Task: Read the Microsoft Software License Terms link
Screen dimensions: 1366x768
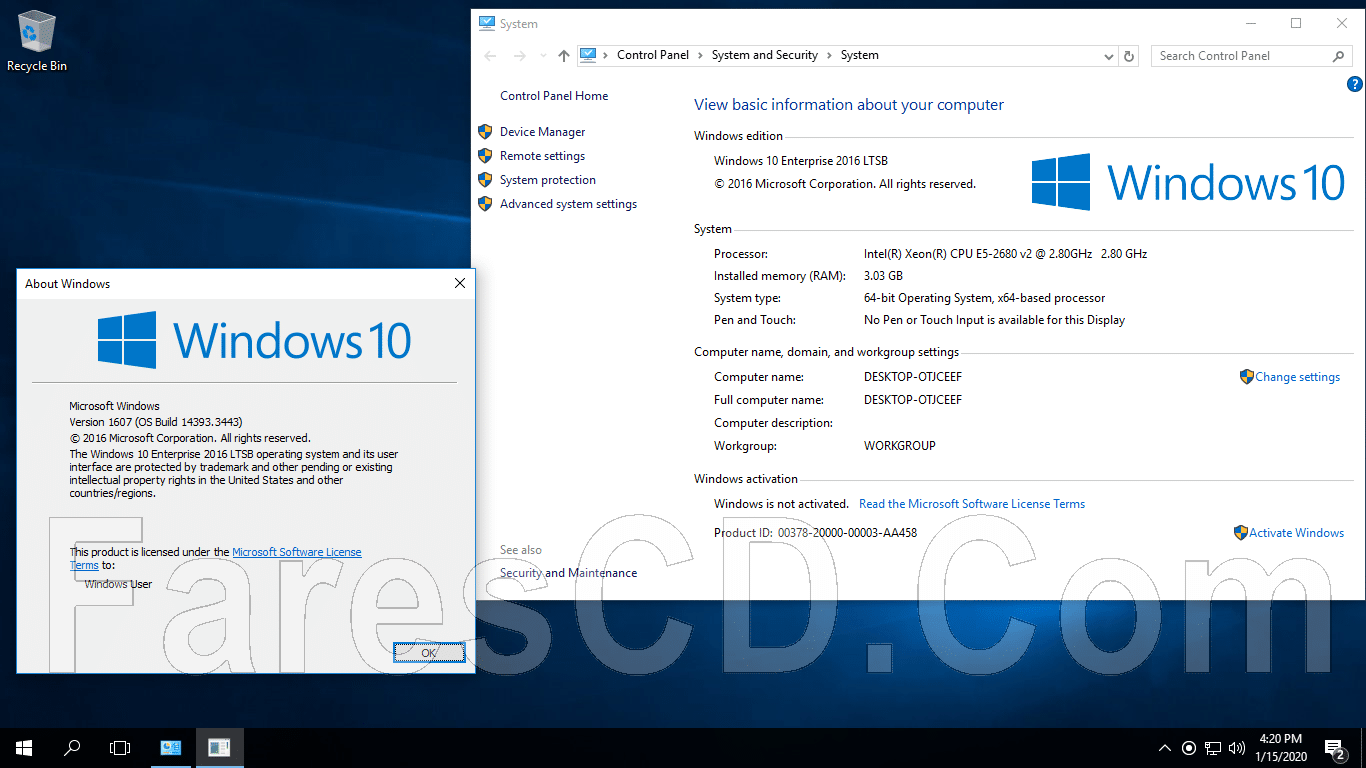Action: tap(972, 504)
